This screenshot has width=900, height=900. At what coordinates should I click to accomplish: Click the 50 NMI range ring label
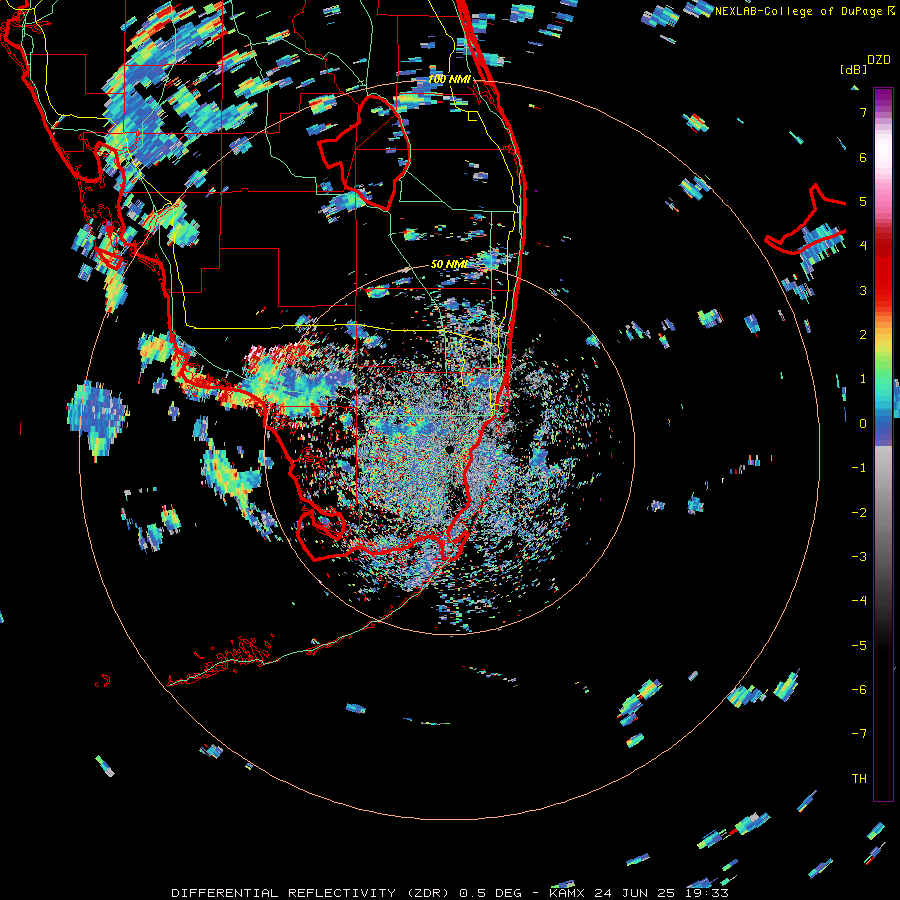click(x=449, y=264)
